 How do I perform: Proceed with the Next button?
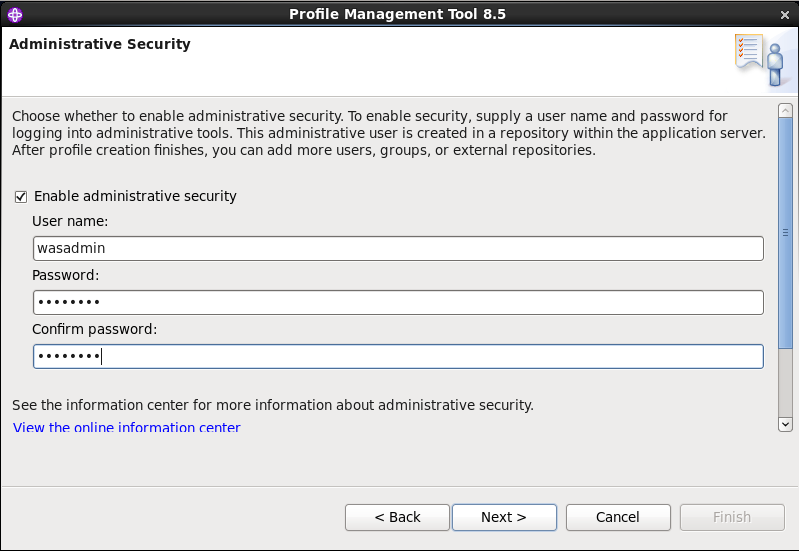pyautogui.click(x=504, y=517)
